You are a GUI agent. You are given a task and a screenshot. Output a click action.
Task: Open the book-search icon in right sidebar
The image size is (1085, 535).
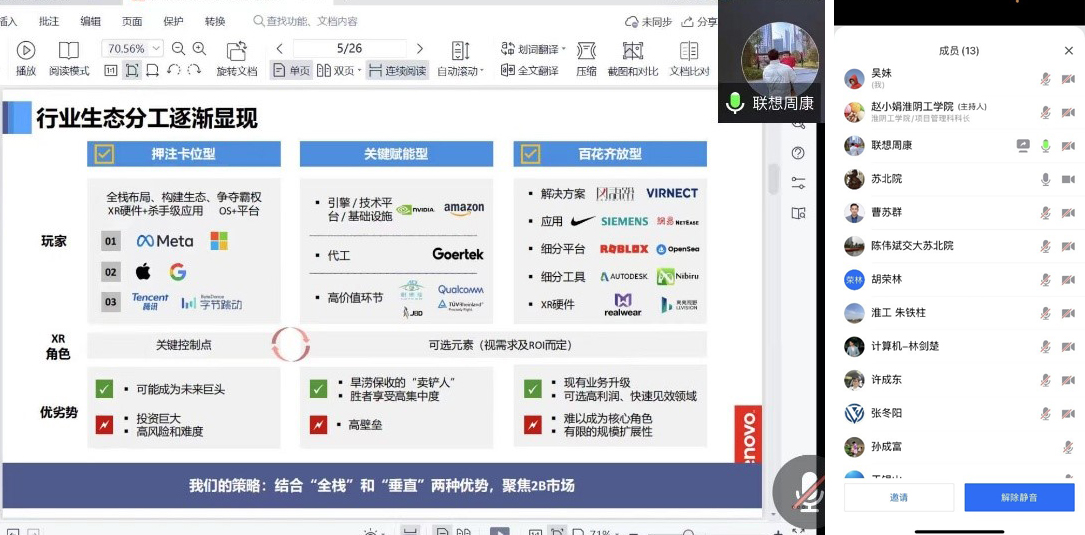click(x=798, y=213)
